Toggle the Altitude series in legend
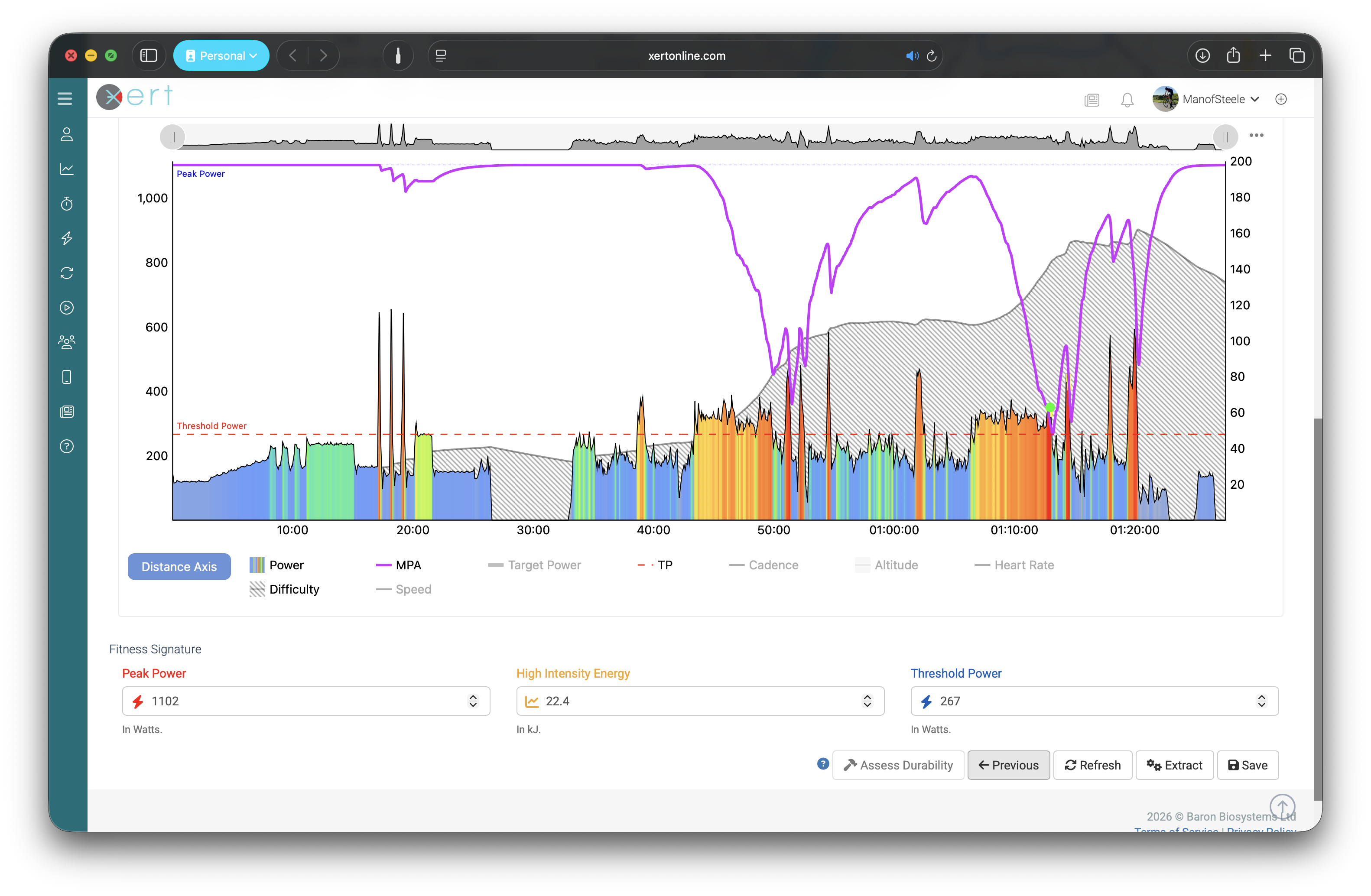Viewport: 1371px width, 896px height. click(x=887, y=565)
